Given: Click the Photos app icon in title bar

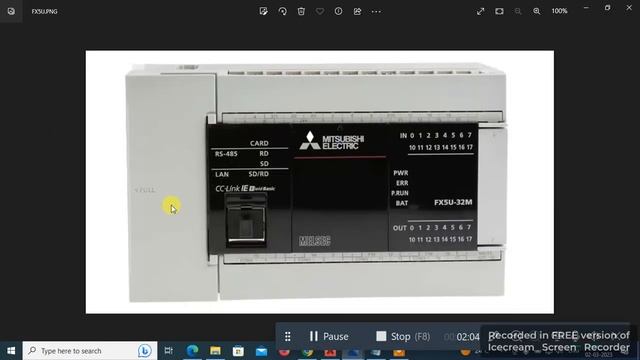Looking at the screenshot, I should 11,11.
